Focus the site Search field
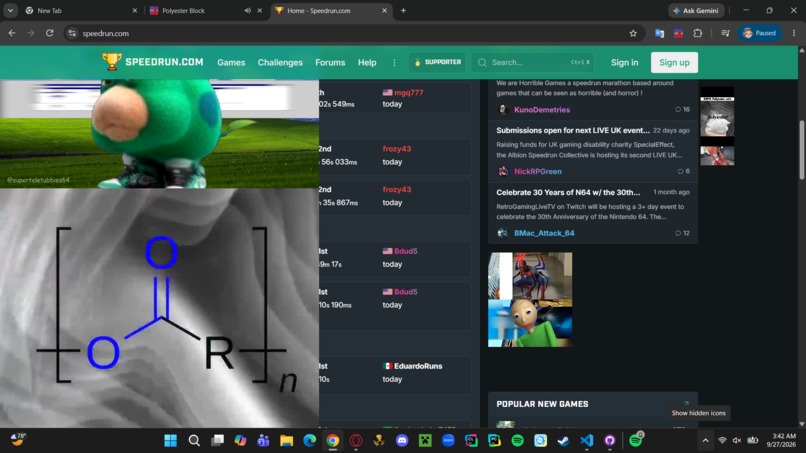 coord(533,62)
